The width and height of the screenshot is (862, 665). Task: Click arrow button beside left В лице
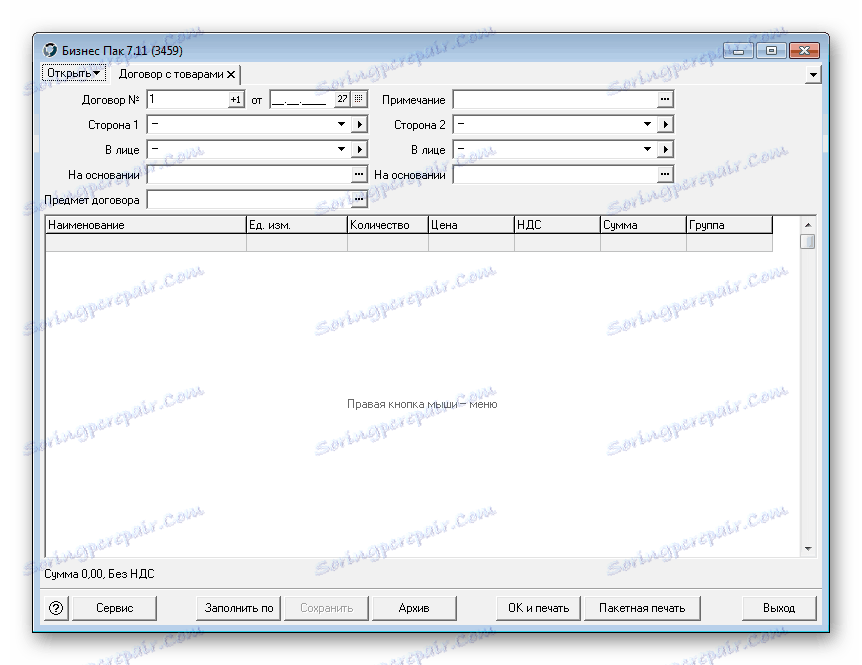tap(359, 149)
